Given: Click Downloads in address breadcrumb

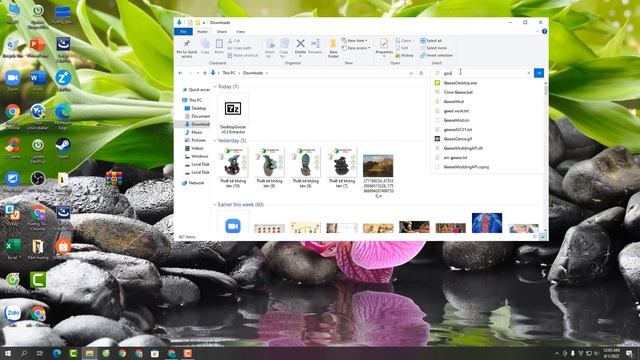Looking at the screenshot, I should pos(253,73).
